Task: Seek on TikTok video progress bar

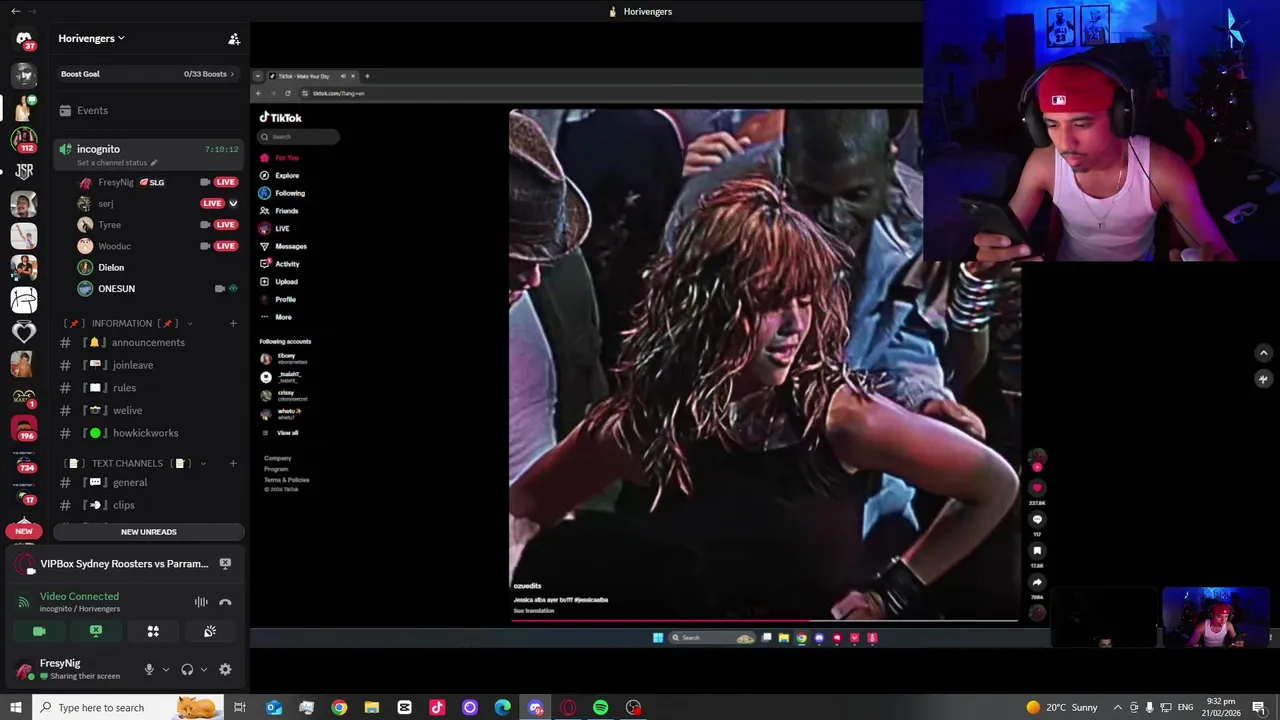Action: point(764,620)
